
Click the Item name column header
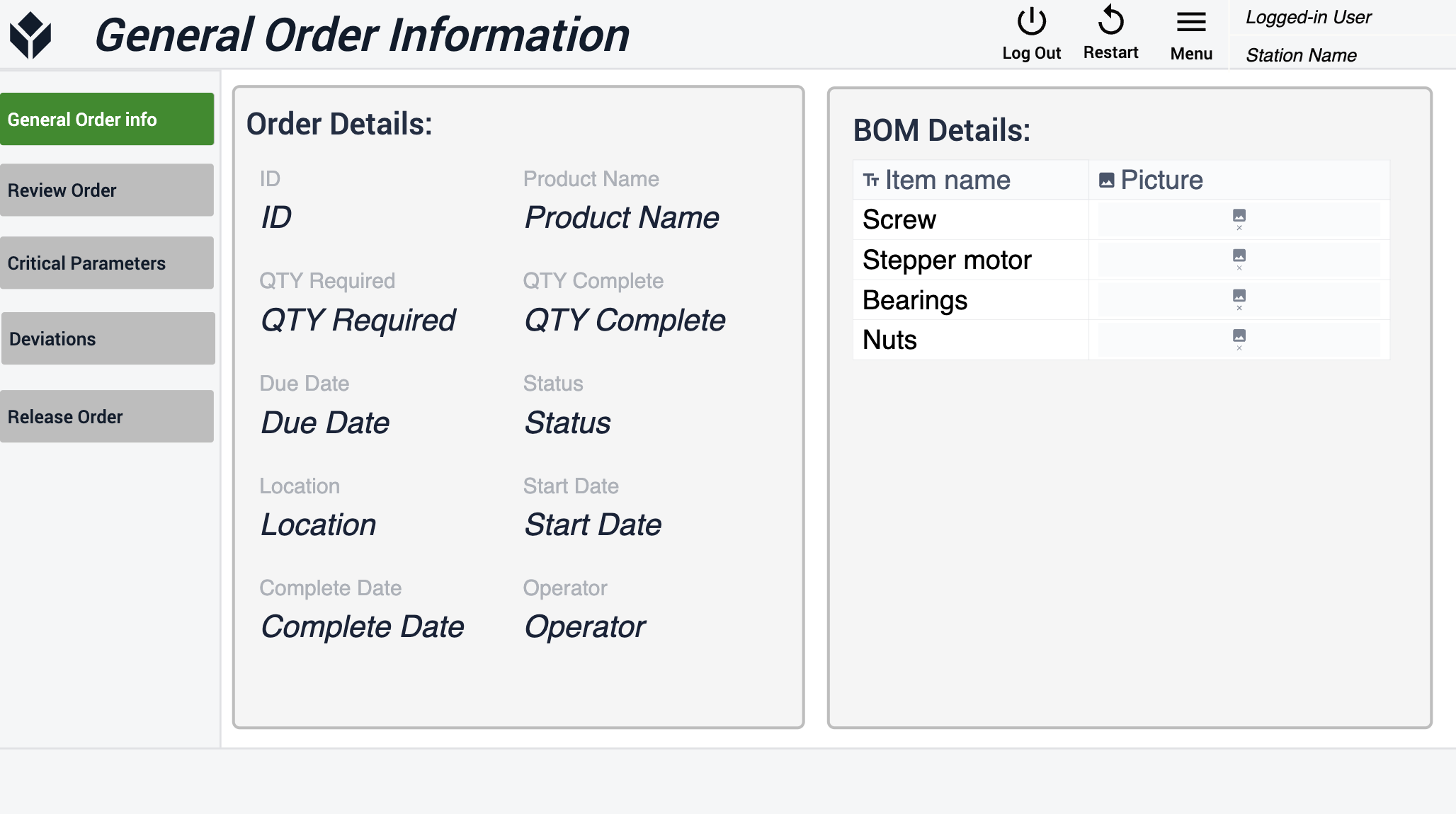coord(971,180)
